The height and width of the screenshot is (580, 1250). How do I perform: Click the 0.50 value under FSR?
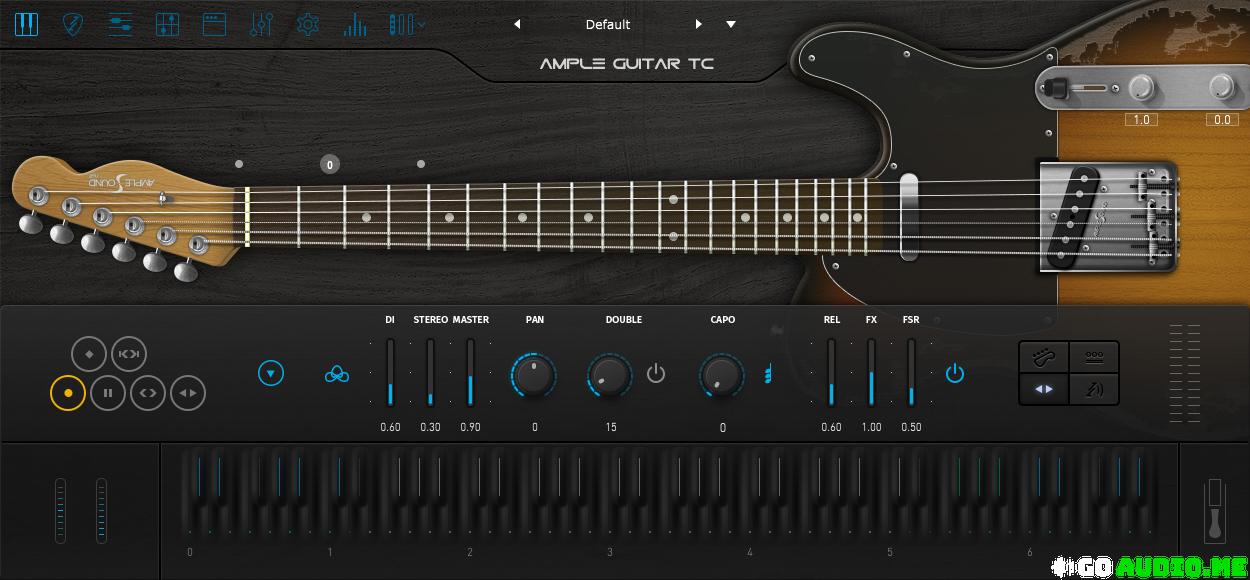click(911, 427)
